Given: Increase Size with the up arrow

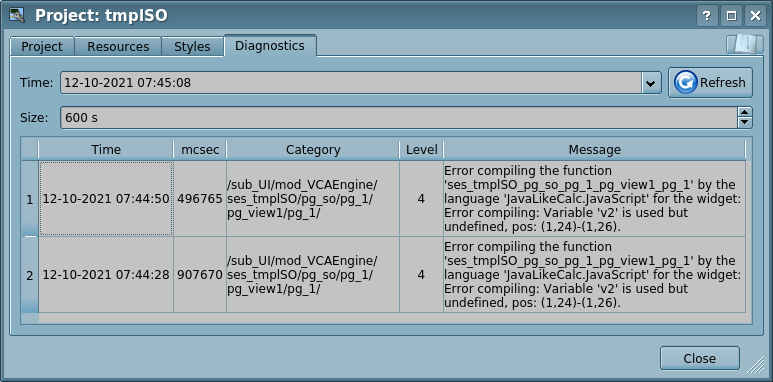Looking at the screenshot, I should (745, 112).
